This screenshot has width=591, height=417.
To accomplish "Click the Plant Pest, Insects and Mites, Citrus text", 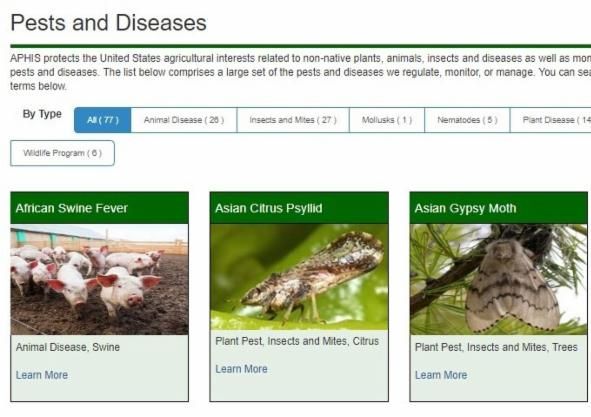I will 297,341.
